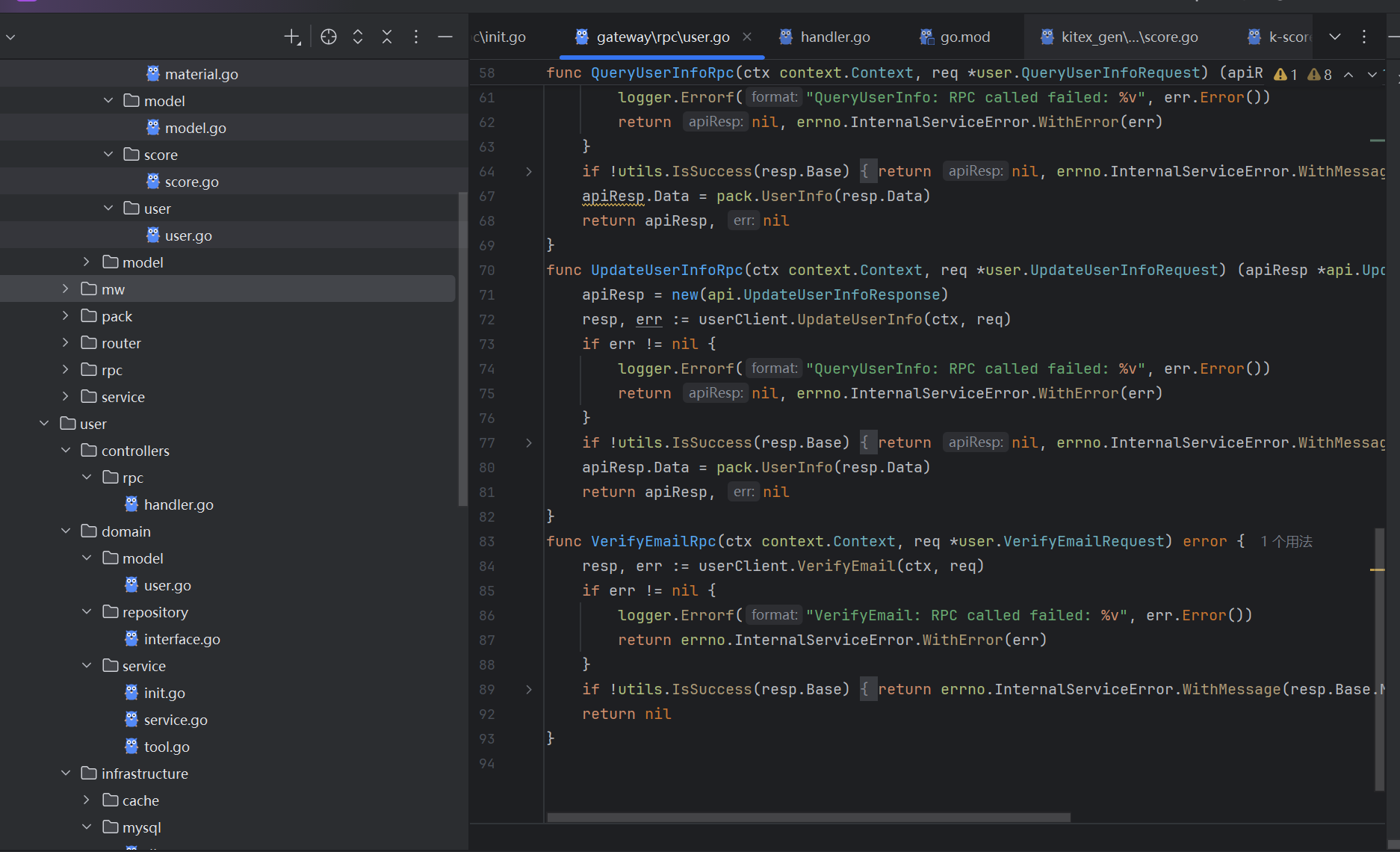Open the k-score tab
Viewport: 1400px width, 852px height.
click(1278, 37)
